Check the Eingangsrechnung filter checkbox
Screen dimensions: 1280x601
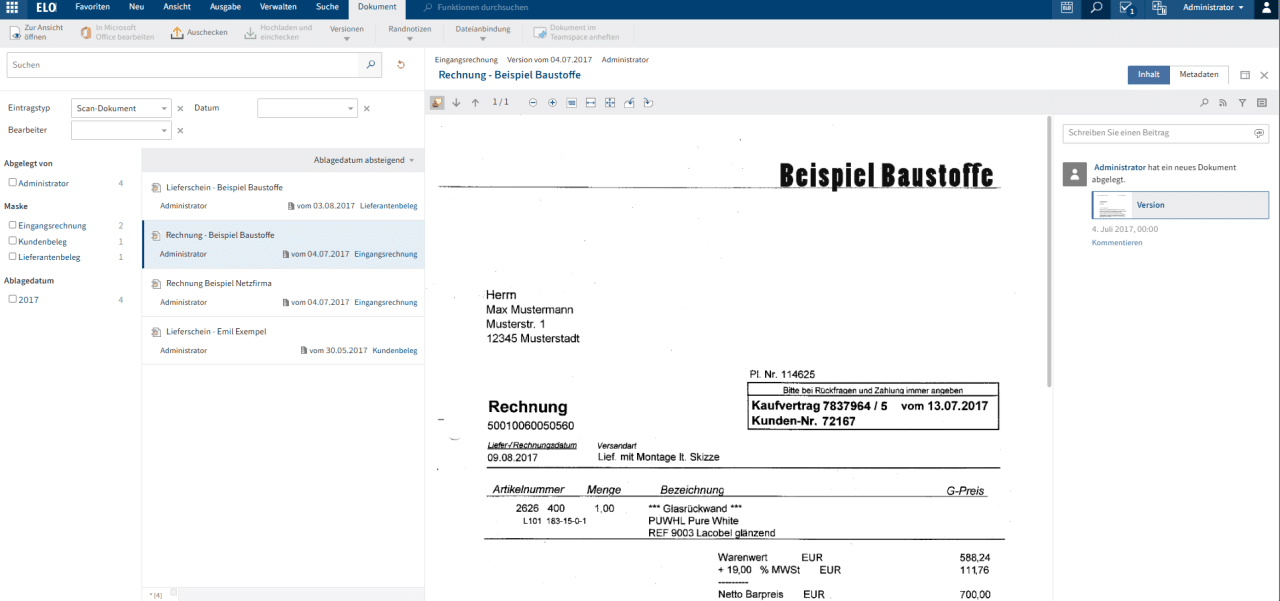[x=13, y=226]
